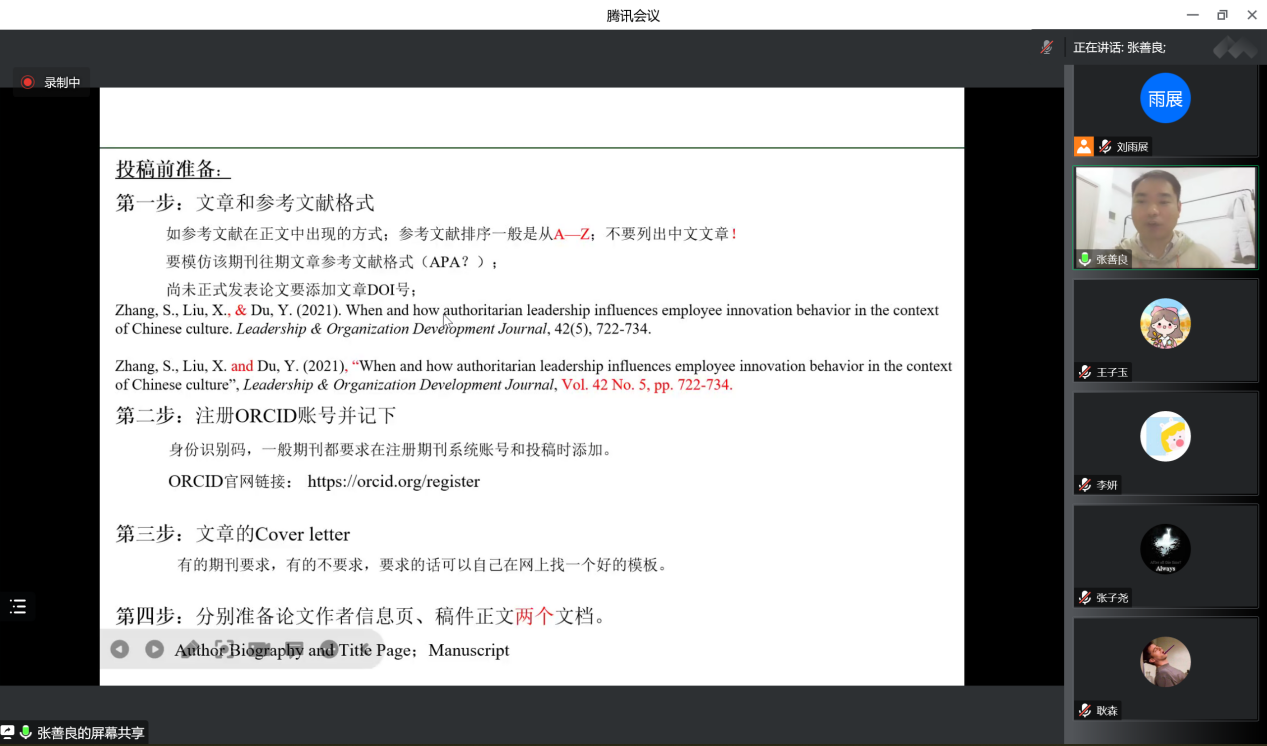
Task: Click muted mic icon next to 耿森
Action: pos(1084,711)
